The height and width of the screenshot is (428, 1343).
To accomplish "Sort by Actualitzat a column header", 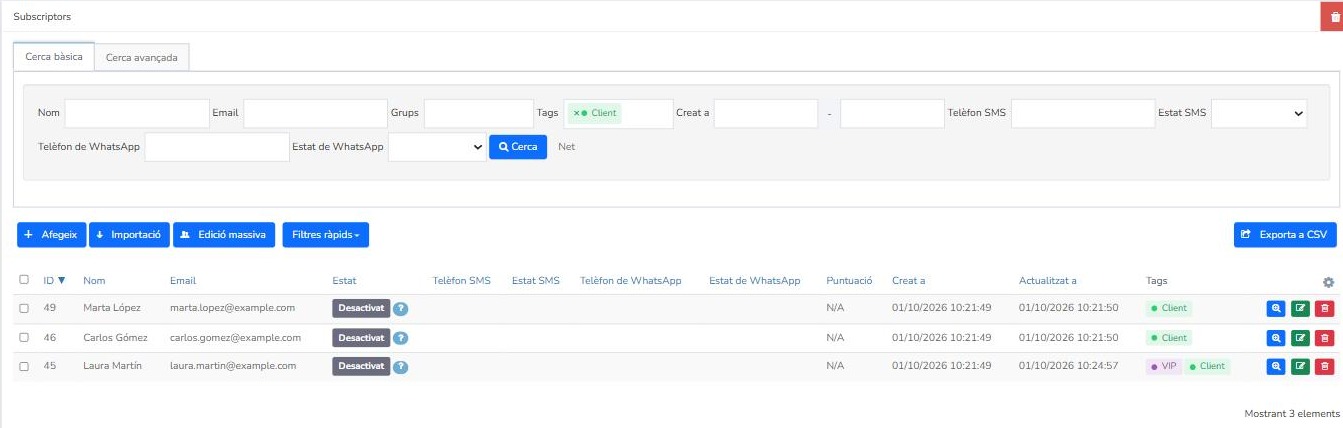I will click(x=1048, y=281).
